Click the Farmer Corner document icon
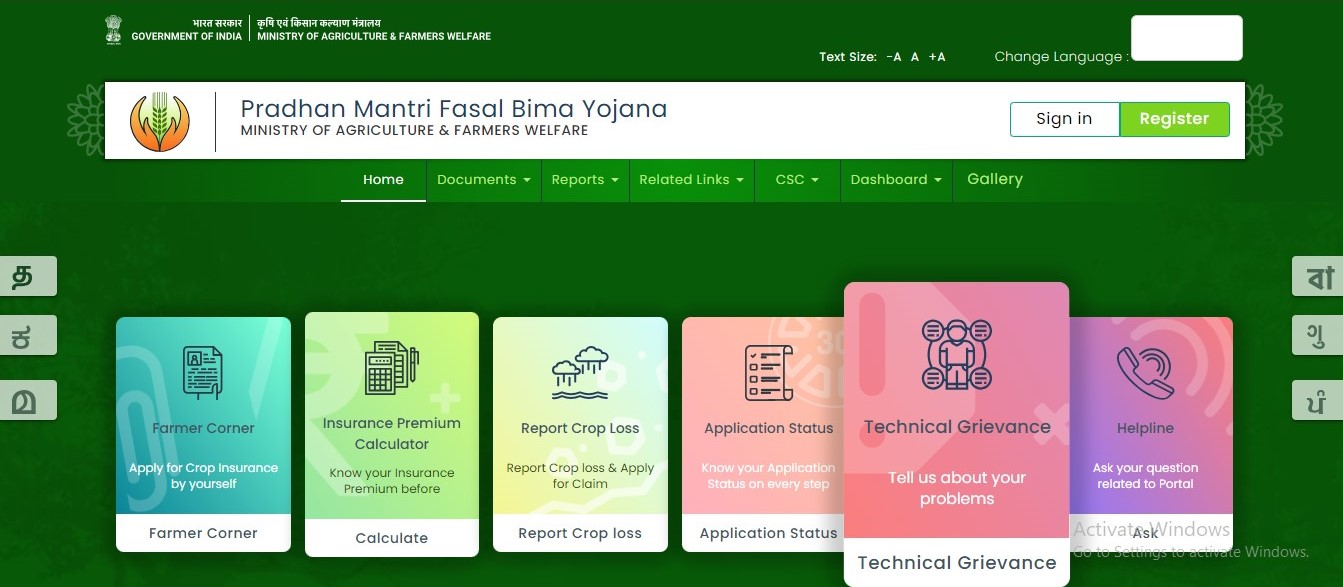This screenshot has height=587, width=1343. (203, 373)
